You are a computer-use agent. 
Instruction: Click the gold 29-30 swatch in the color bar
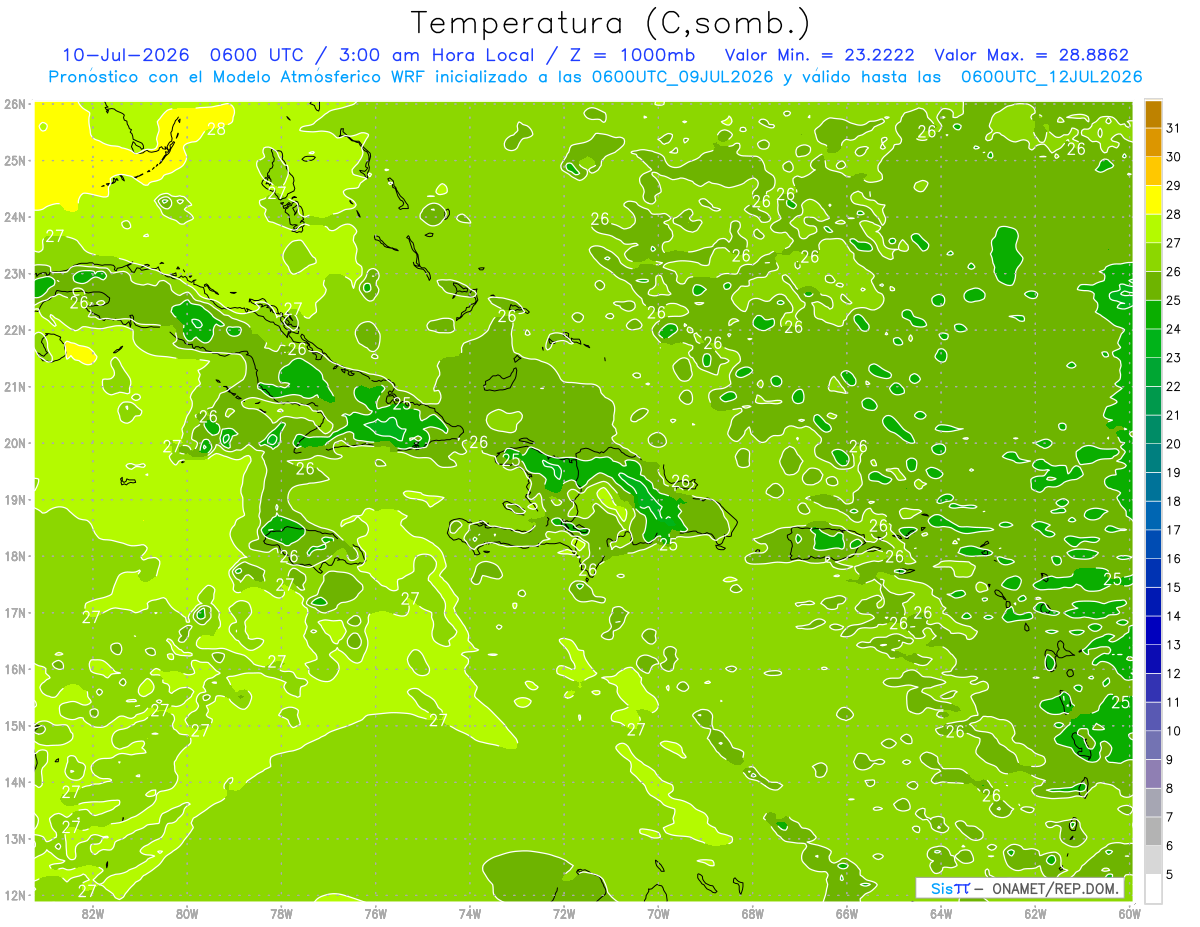tap(1153, 171)
